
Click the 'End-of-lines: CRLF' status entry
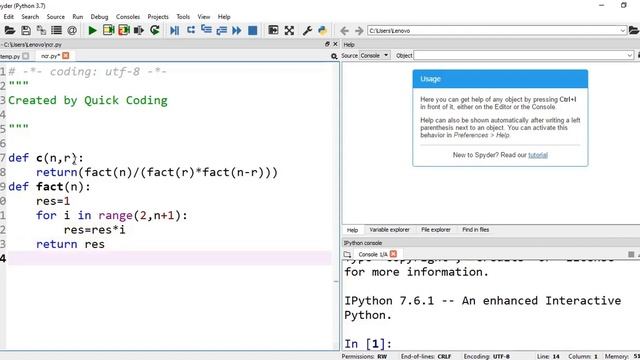426,356
